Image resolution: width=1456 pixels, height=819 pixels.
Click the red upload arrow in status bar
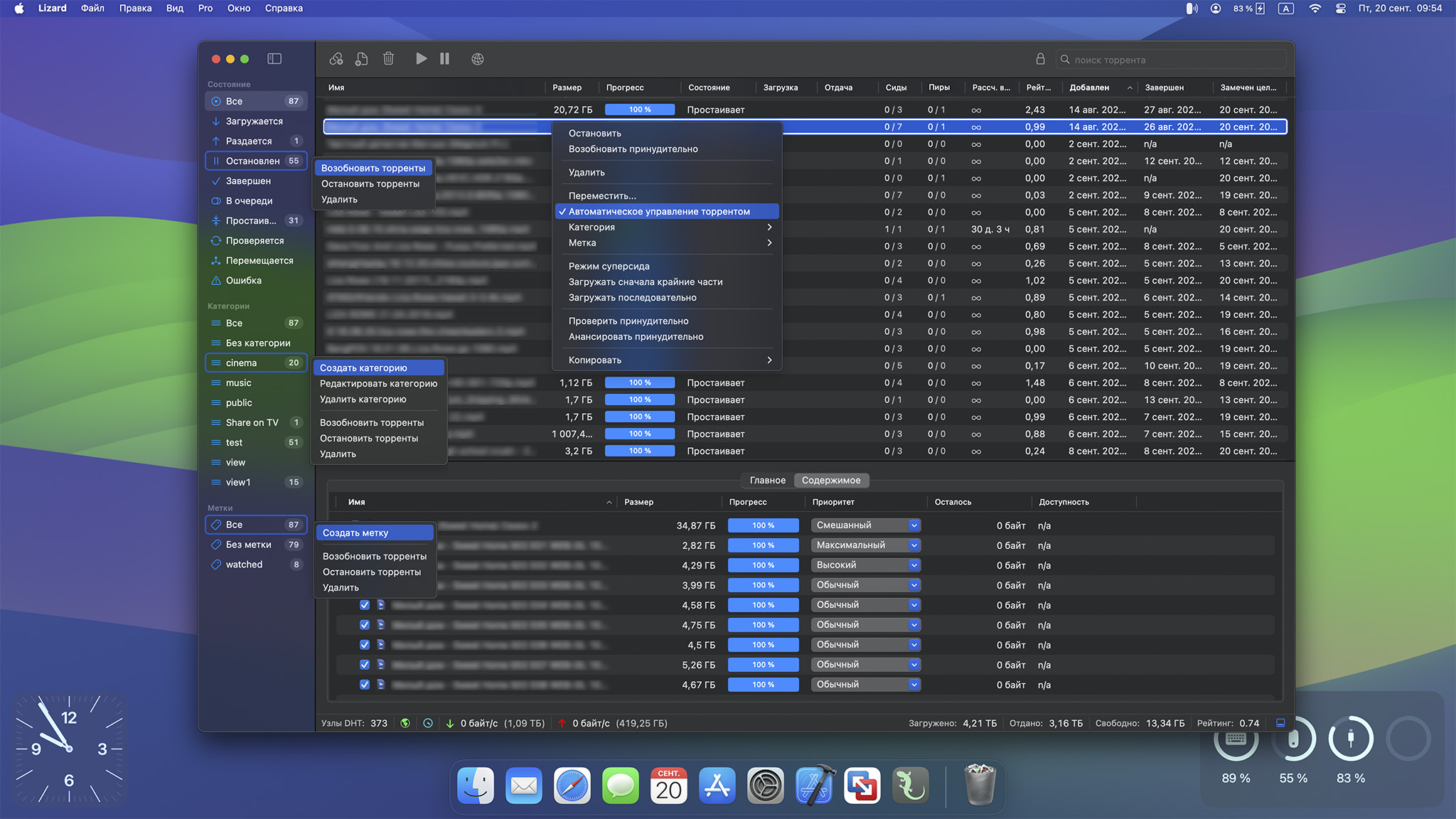562,723
